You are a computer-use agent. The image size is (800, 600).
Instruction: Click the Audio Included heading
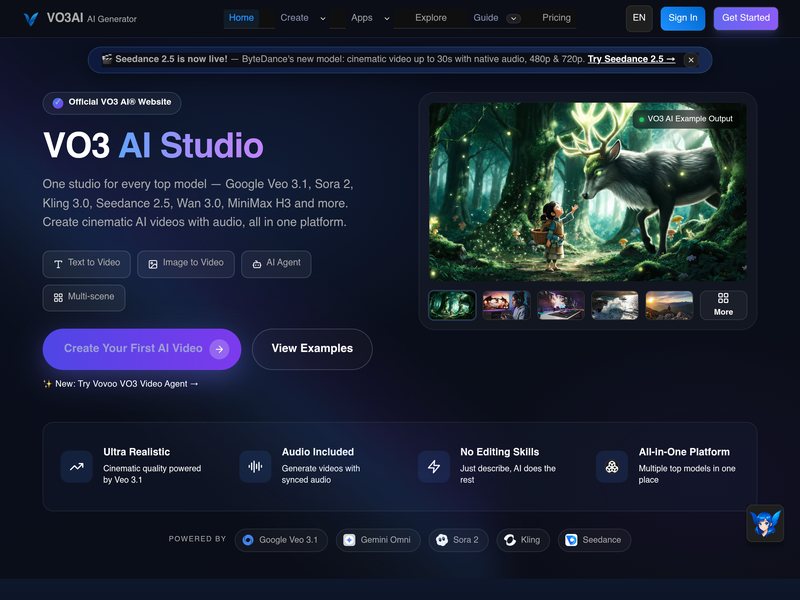(x=317, y=452)
